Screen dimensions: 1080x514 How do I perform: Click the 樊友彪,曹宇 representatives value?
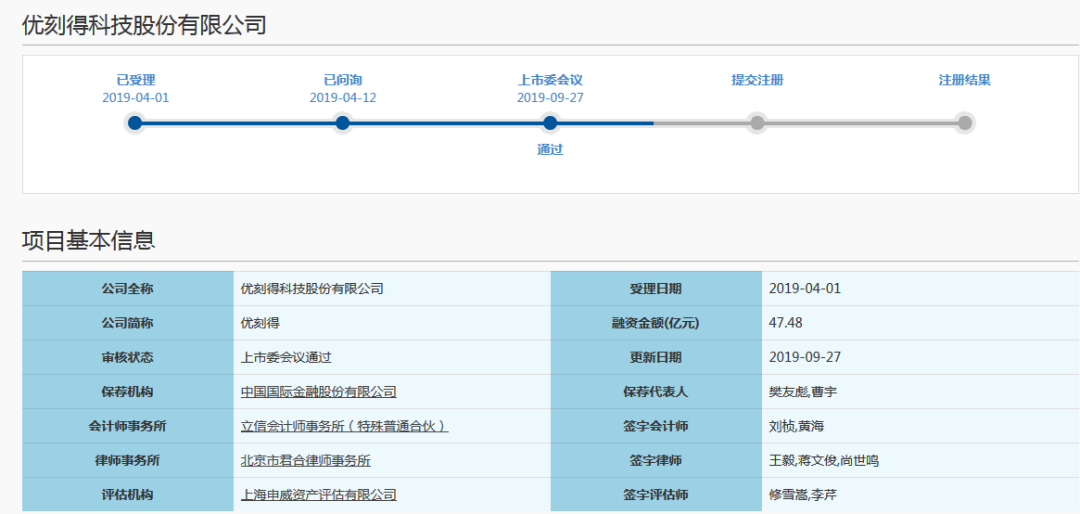[802, 392]
